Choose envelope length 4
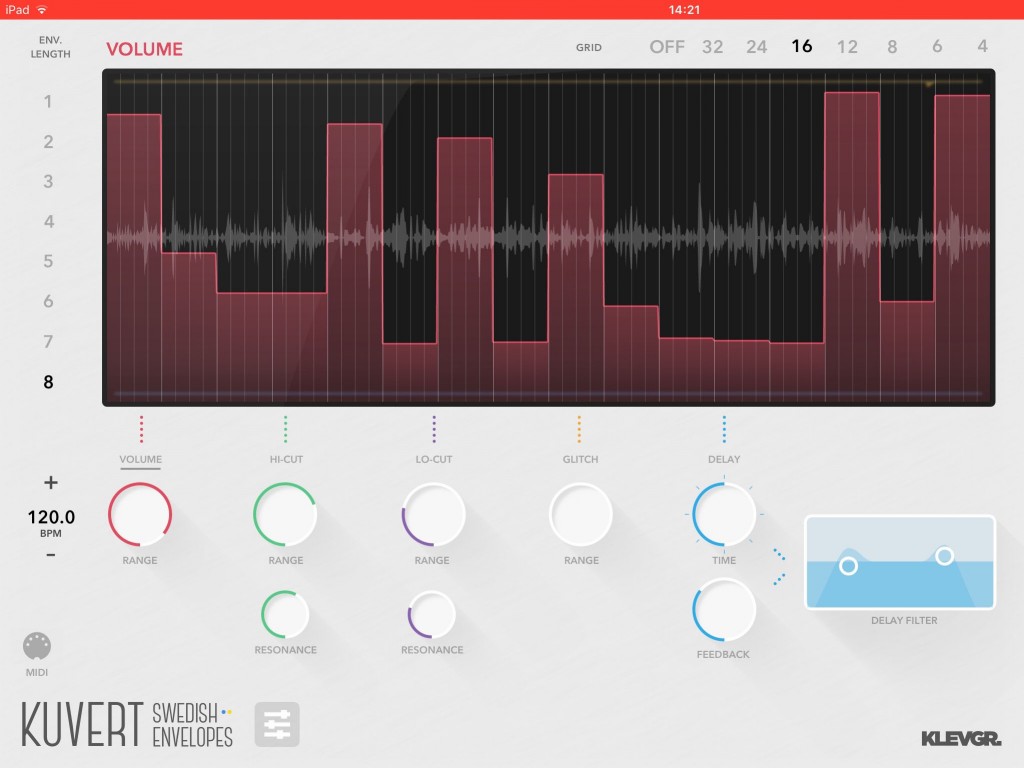1024x768 pixels. pyautogui.click(x=48, y=221)
